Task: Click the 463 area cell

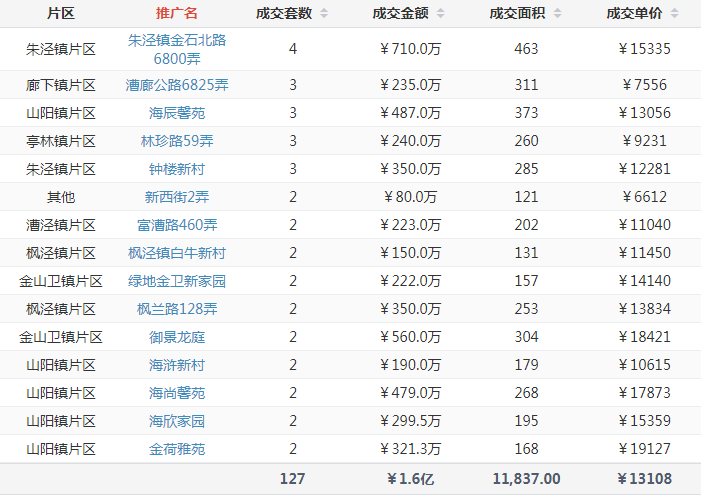Action: pos(526,49)
